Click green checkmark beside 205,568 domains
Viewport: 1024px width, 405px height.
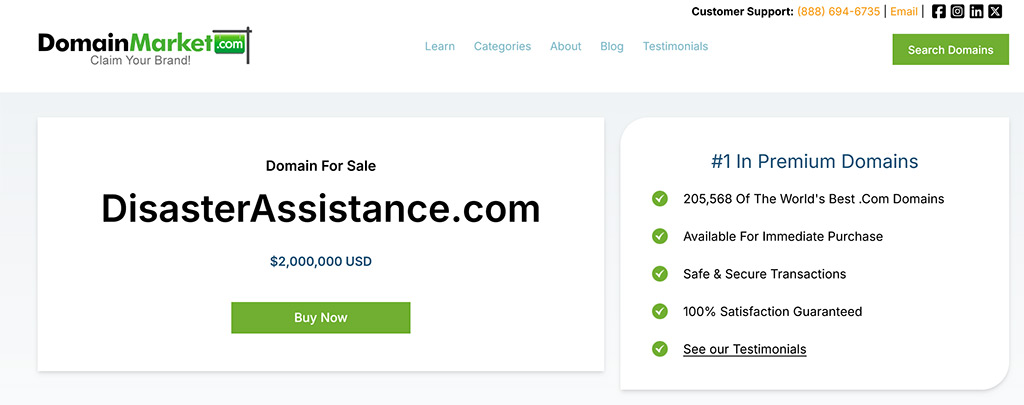(660, 198)
